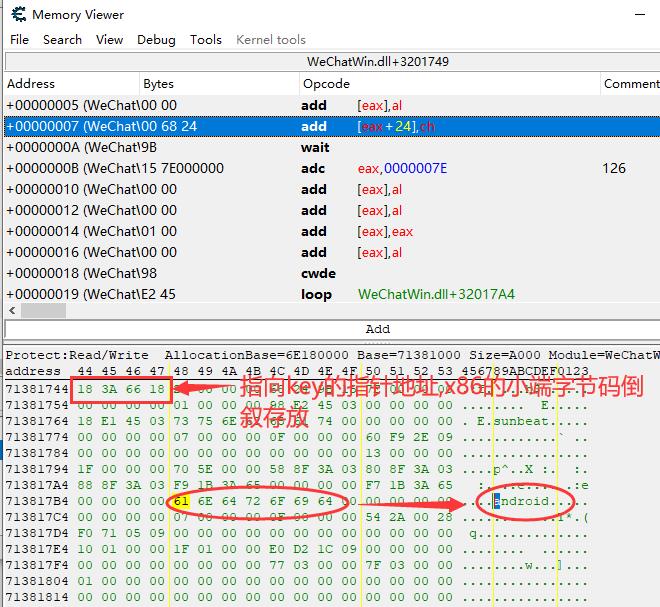
Task: Click hex row address 71381784
Action: [37, 453]
